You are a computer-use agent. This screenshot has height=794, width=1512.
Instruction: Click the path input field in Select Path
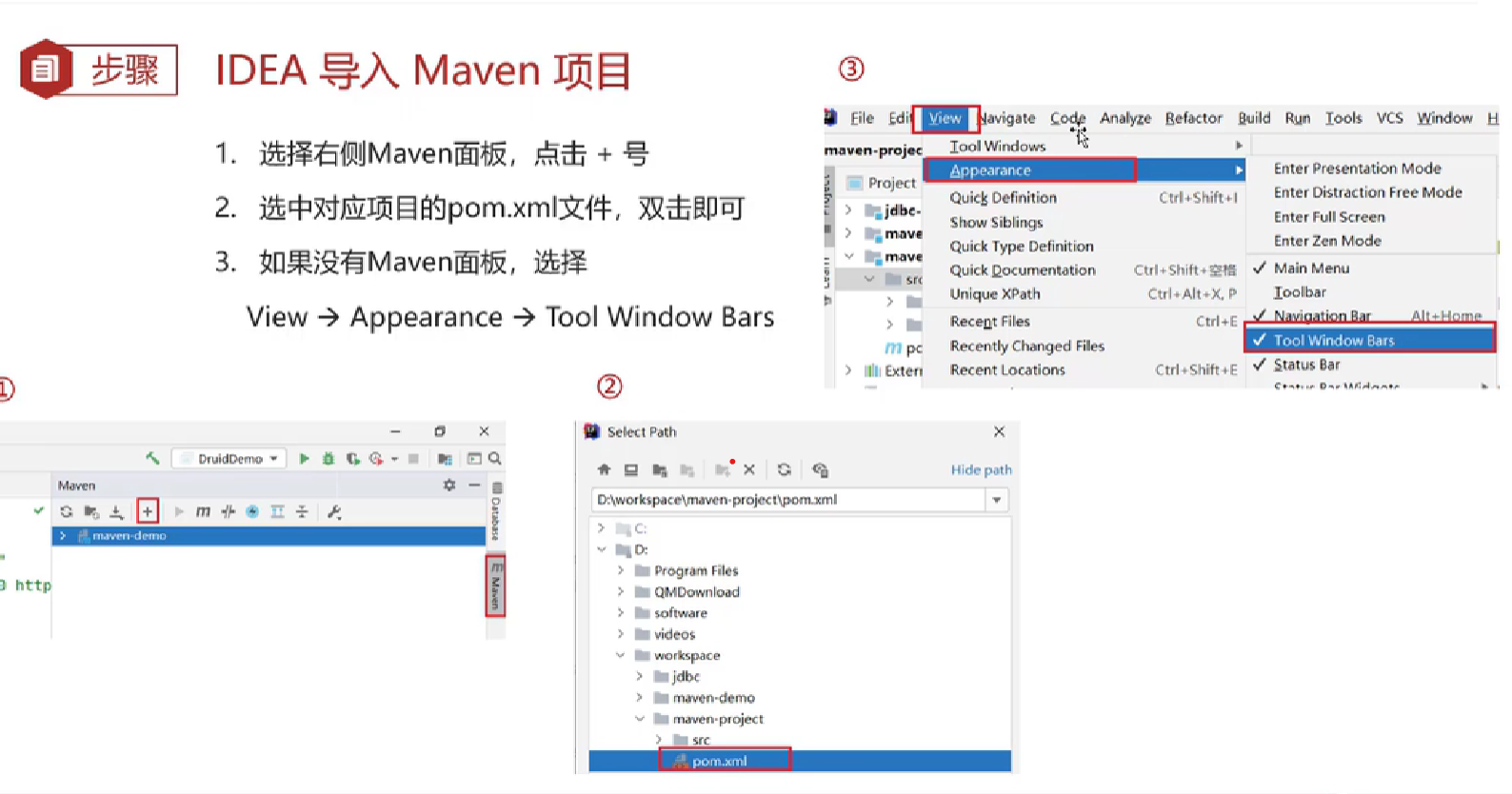[x=788, y=500]
